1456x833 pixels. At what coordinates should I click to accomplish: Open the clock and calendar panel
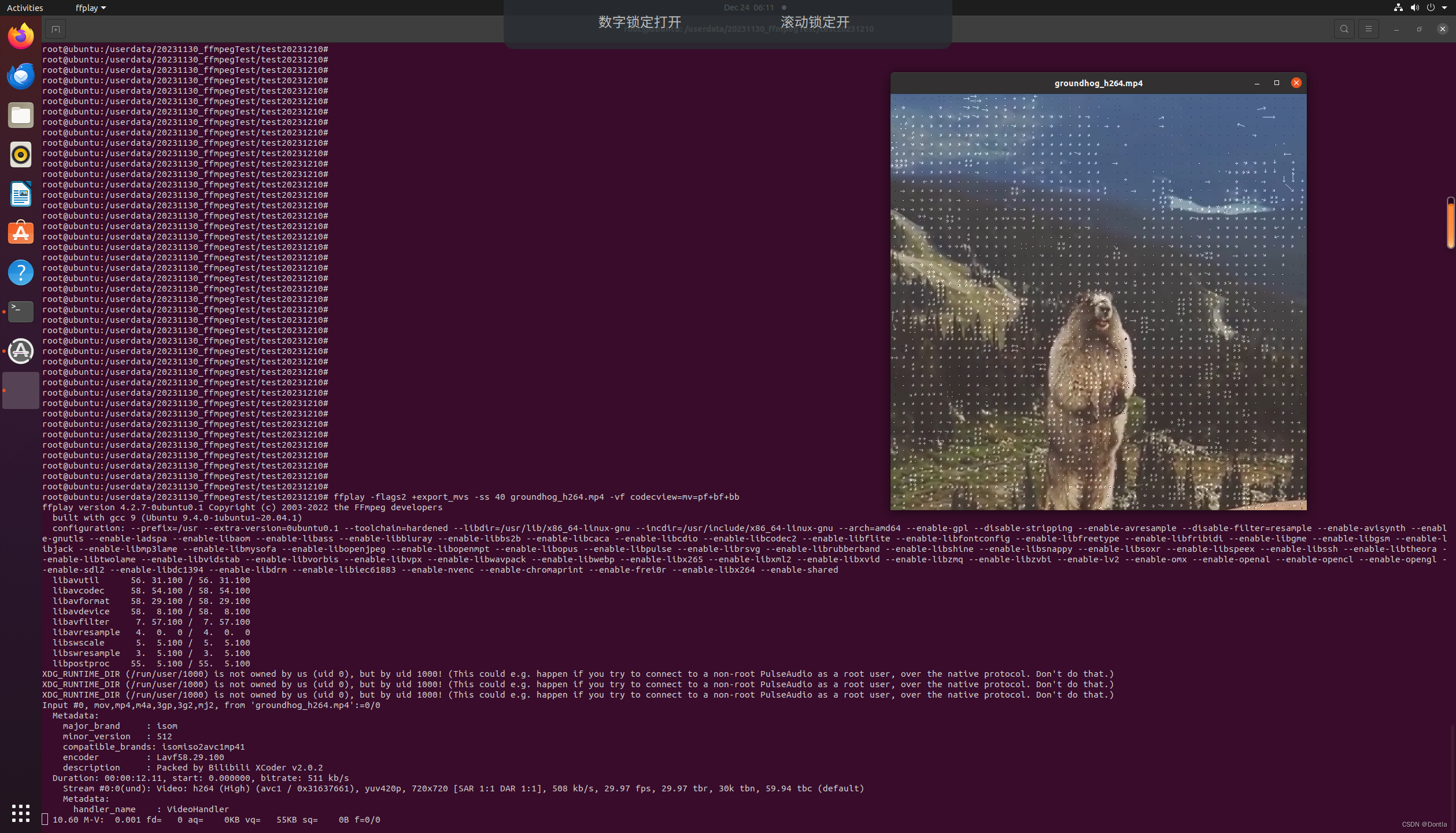[749, 8]
